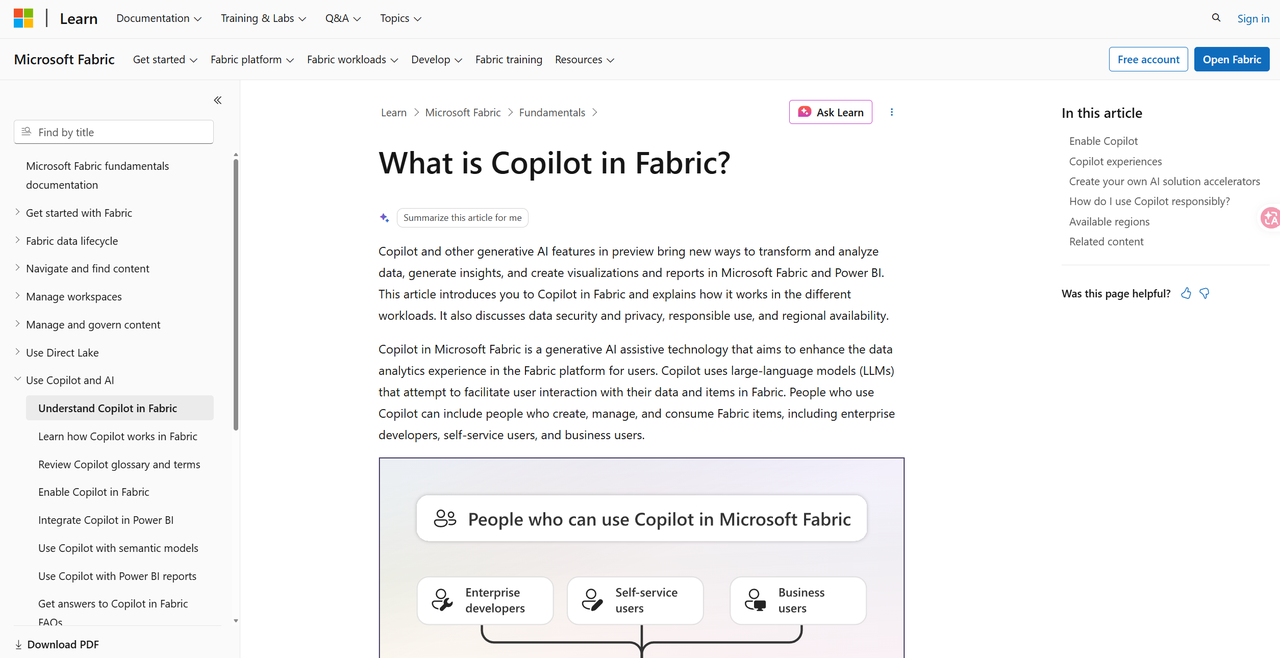Click the thumbs-down not helpful icon
The height and width of the screenshot is (658, 1280).
(x=1204, y=293)
